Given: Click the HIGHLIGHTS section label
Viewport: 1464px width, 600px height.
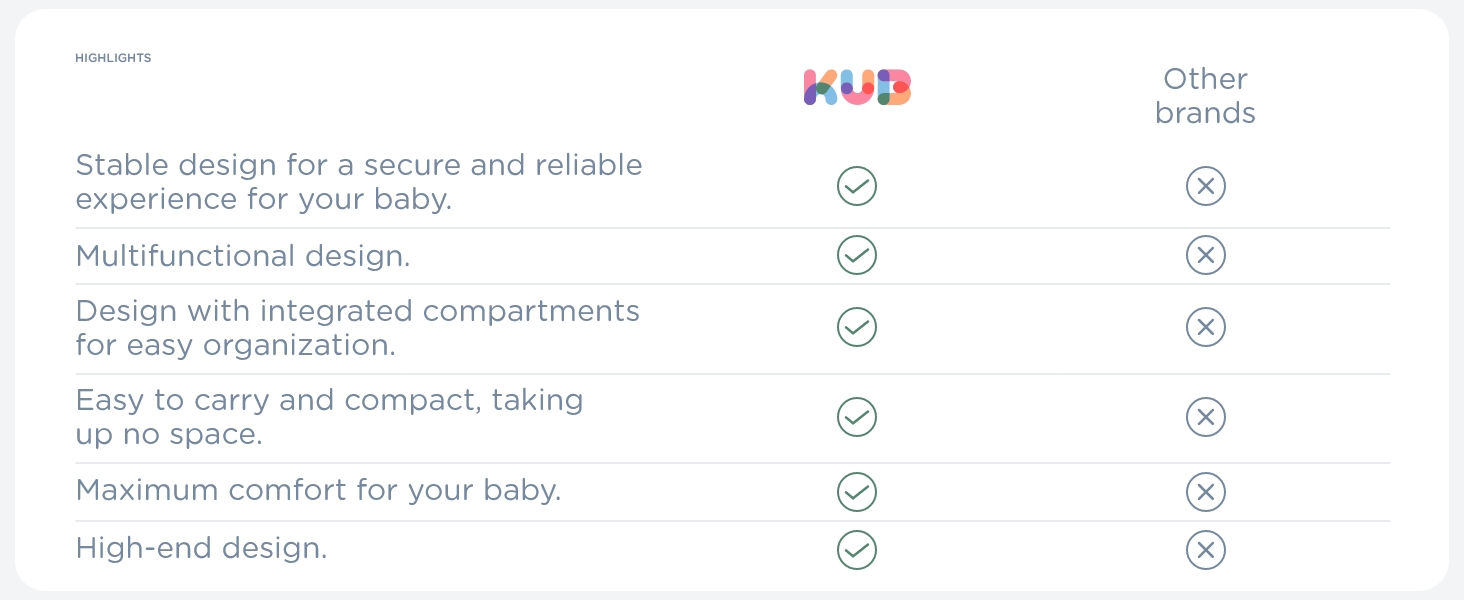Looking at the screenshot, I should click(113, 58).
